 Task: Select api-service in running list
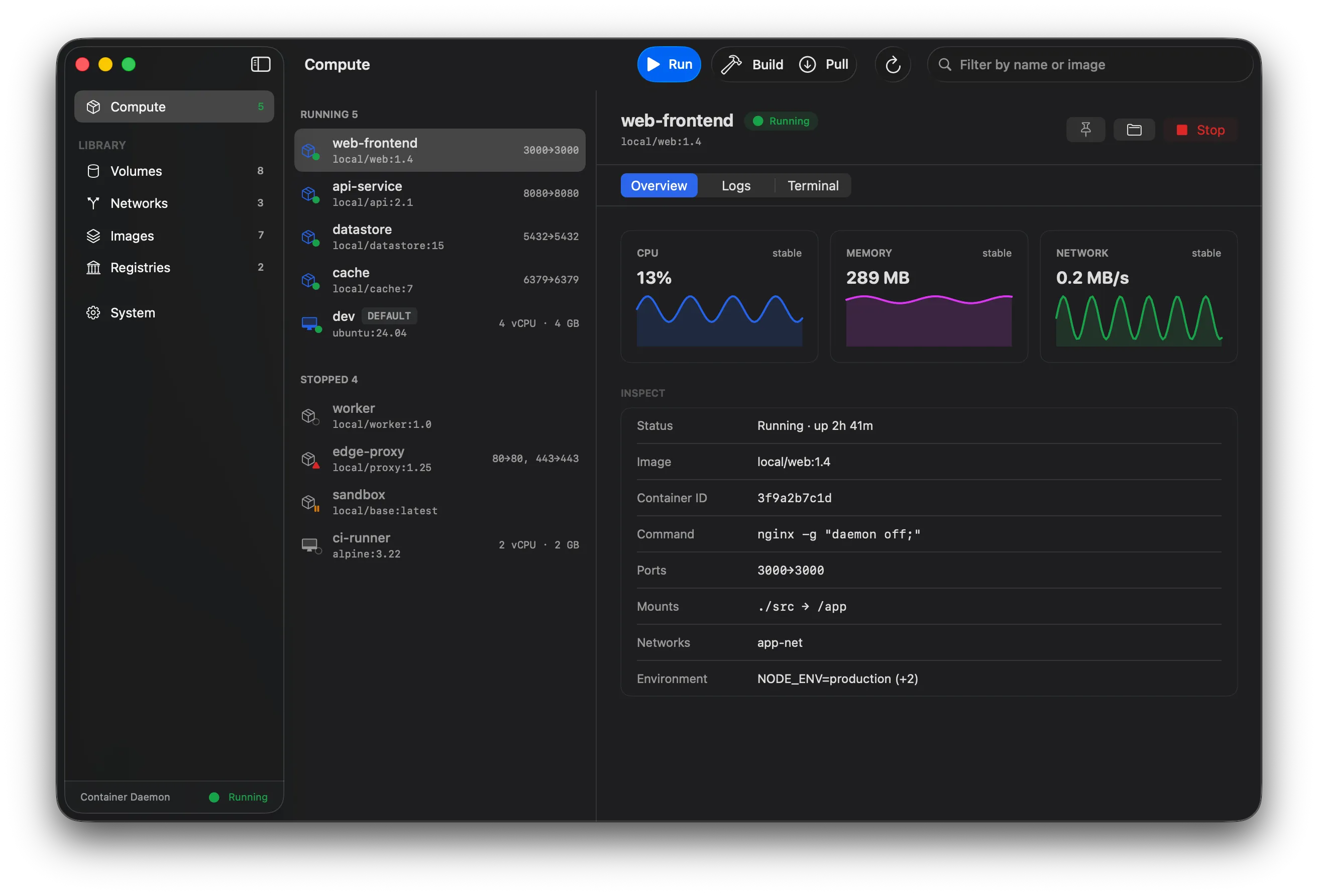coord(440,194)
